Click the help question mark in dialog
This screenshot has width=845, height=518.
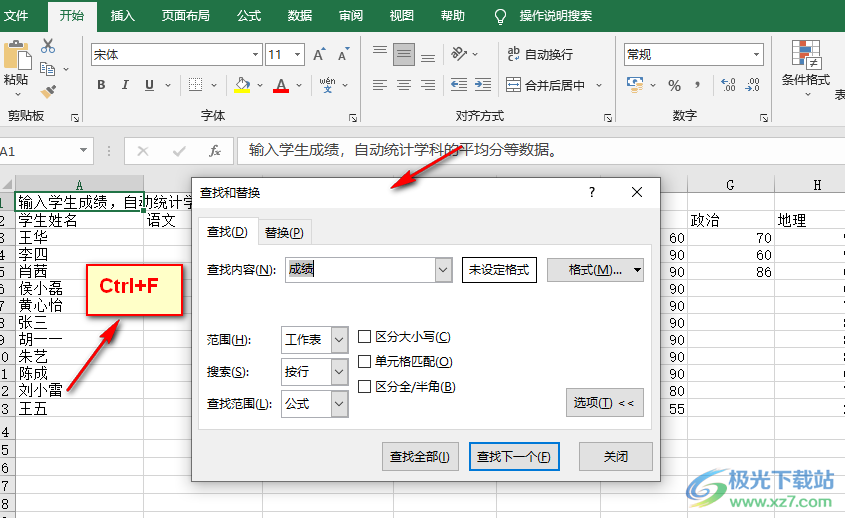[x=592, y=192]
